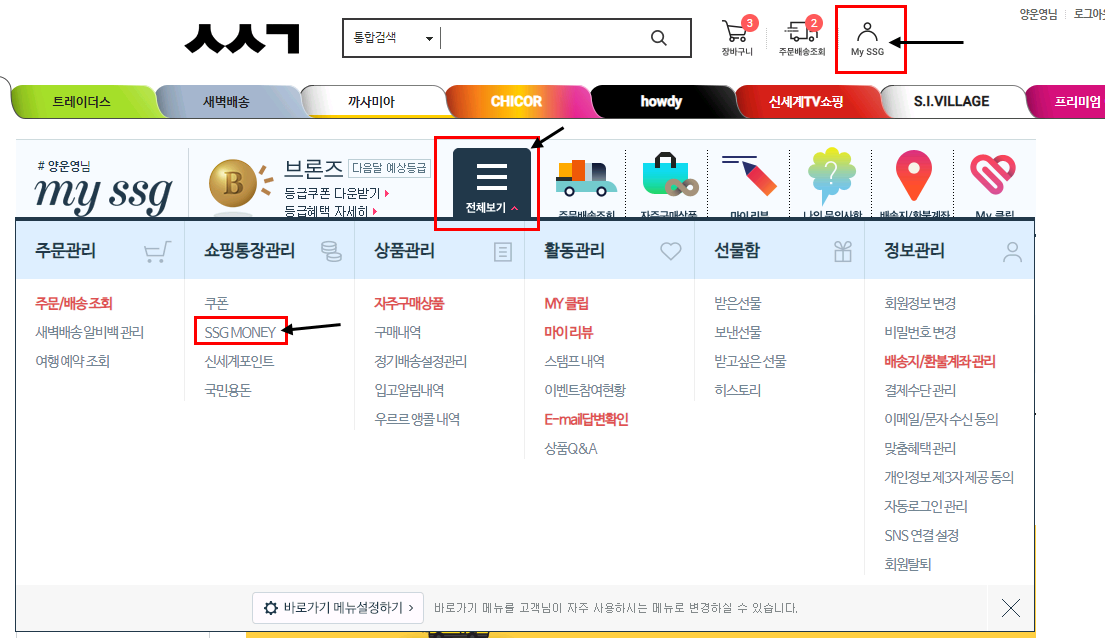Open 정기배송설정관리 link
Image resolution: width=1105 pixels, height=638 pixels.
tap(421, 361)
